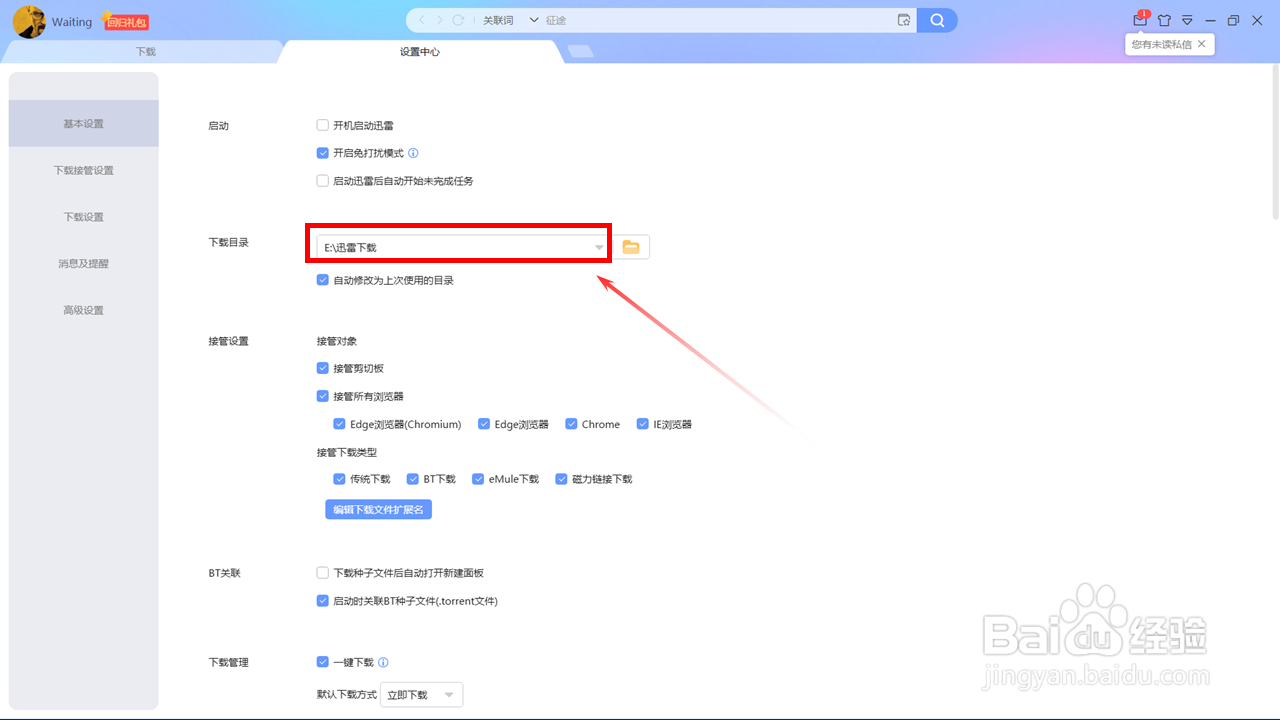Go forward with the right arrow in search bar
Viewport: 1280px width, 720px height.
pos(439,20)
